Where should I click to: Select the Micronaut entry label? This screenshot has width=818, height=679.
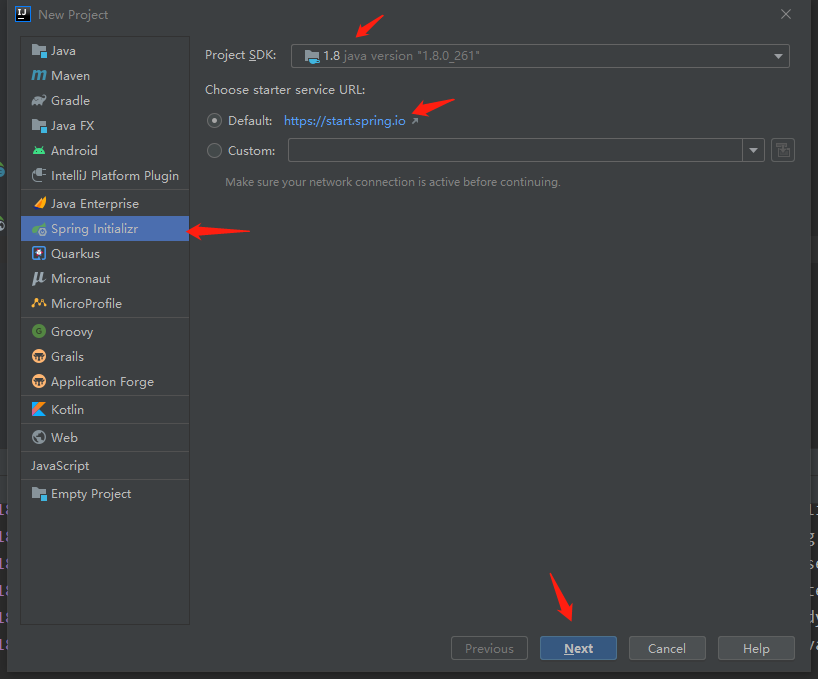point(80,278)
